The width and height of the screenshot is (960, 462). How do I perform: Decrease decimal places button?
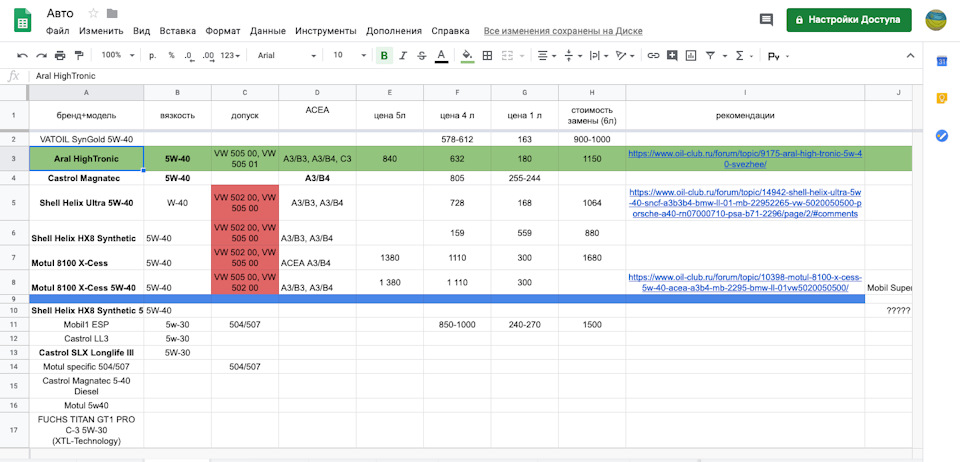(x=189, y=56)
